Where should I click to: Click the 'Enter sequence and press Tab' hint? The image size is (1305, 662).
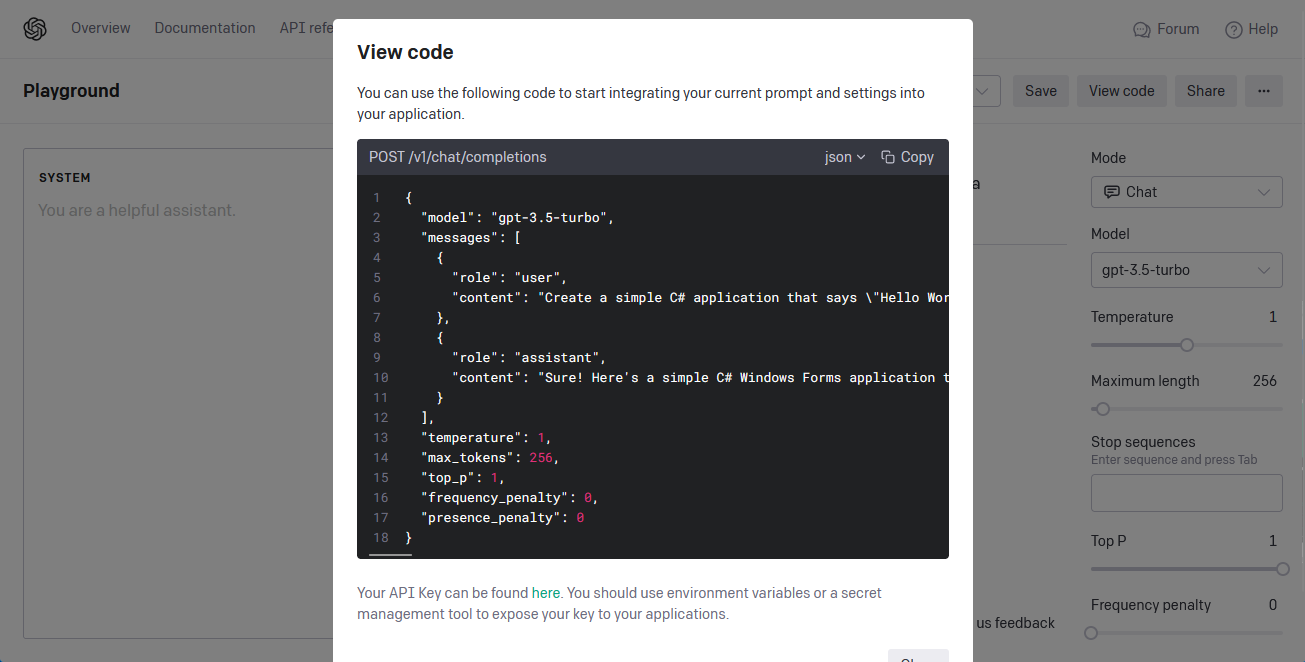pos(1174,460)
